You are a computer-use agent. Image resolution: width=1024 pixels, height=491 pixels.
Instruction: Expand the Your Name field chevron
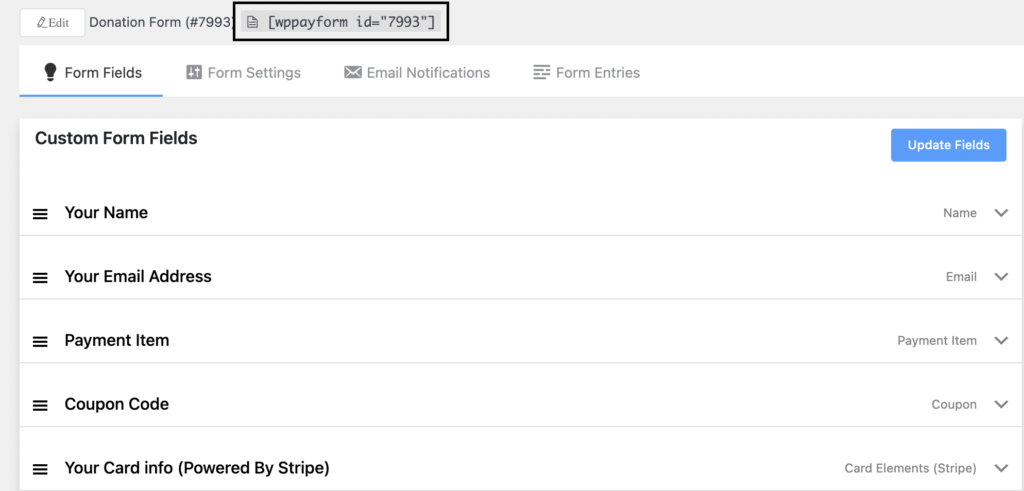pos(1001,213)
